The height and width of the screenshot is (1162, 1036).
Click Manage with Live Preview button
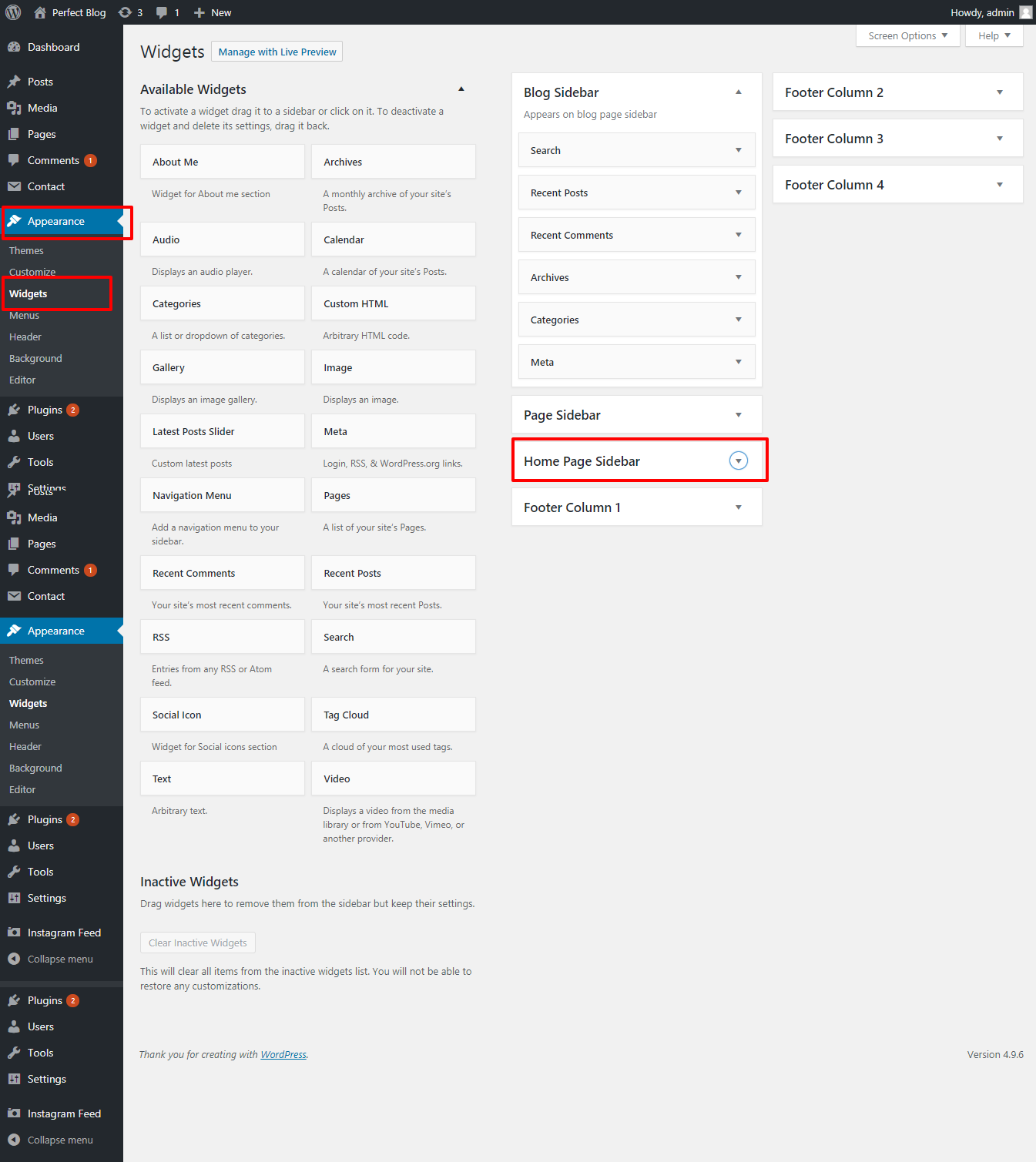(277, 52)
